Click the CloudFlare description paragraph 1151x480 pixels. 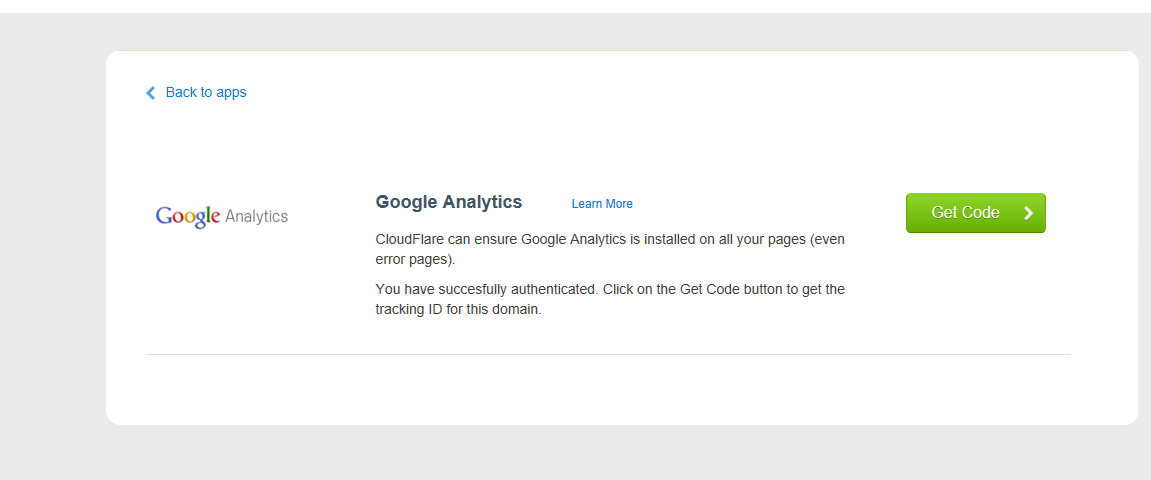(x=610, y=250)
